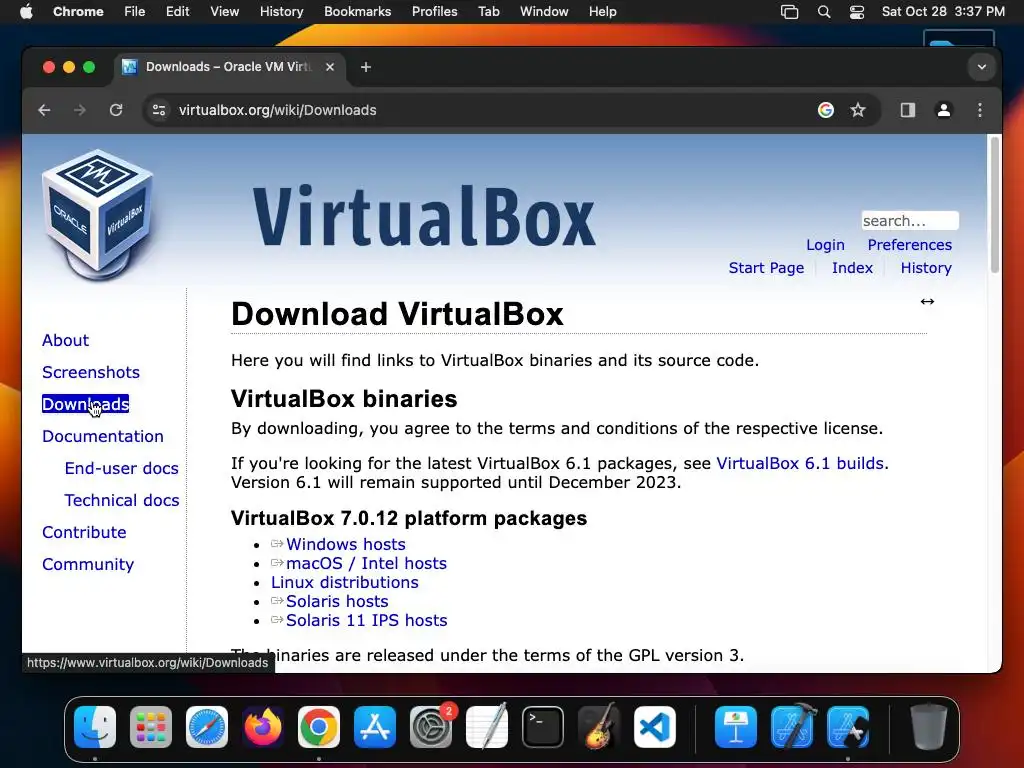Open the Technical docs link
This screenshot has width=1024, height=768.
click(121, 500)
